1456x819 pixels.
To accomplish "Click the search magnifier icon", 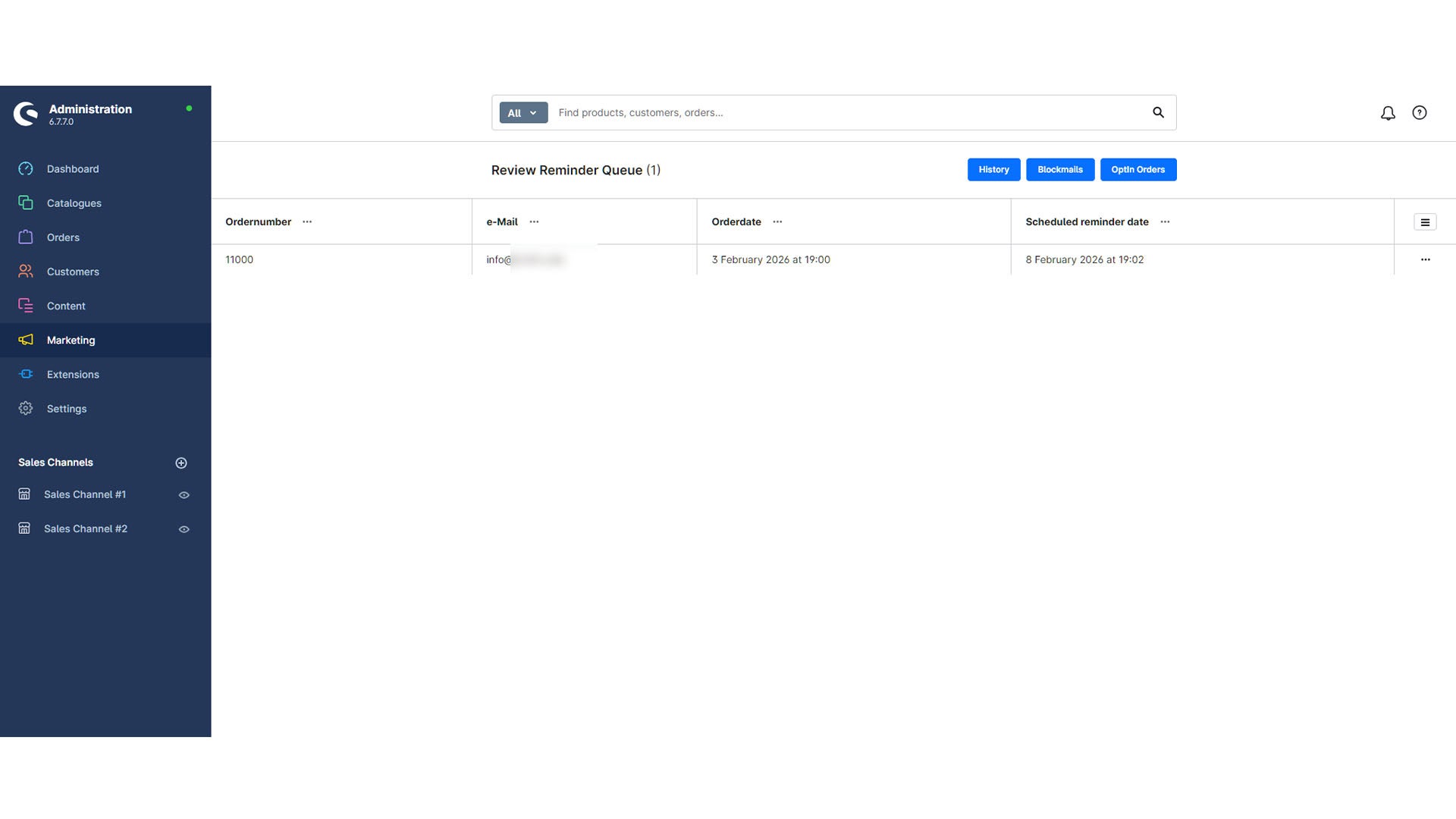I will tap(1158, 112).
